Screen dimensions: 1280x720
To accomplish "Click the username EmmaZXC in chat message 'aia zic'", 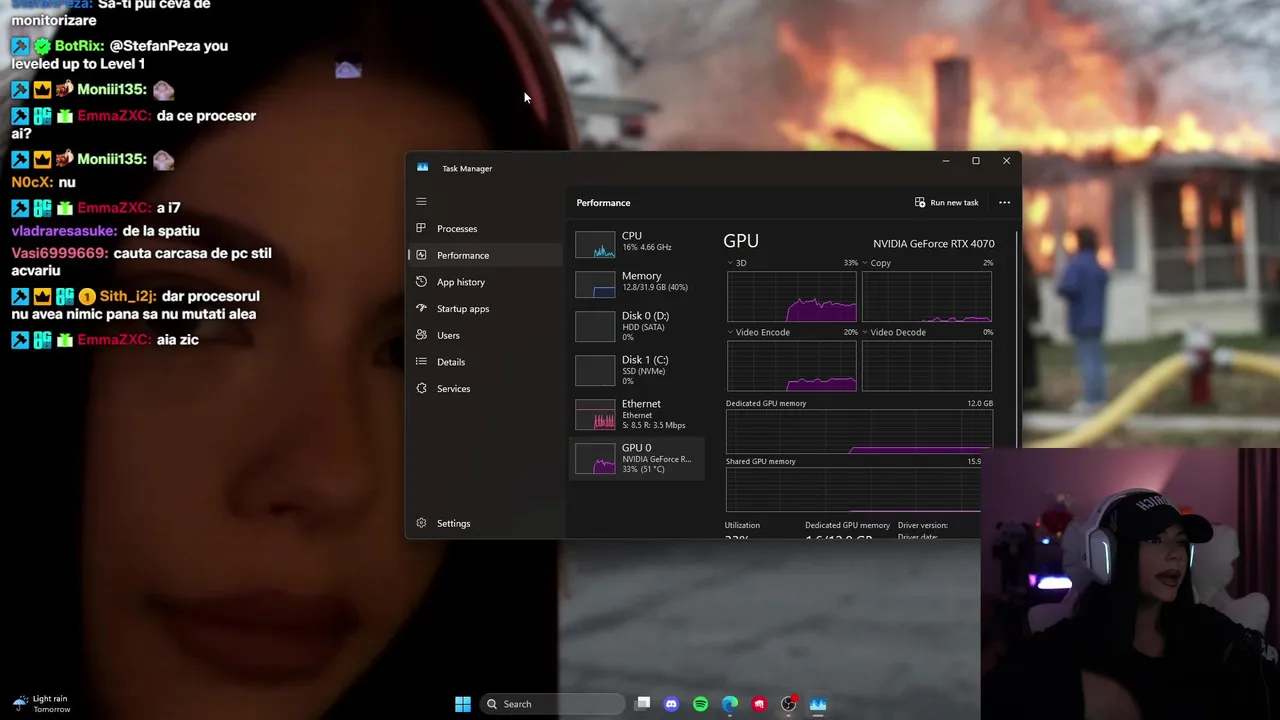I will pyautogui.click(x=114, y=340).
